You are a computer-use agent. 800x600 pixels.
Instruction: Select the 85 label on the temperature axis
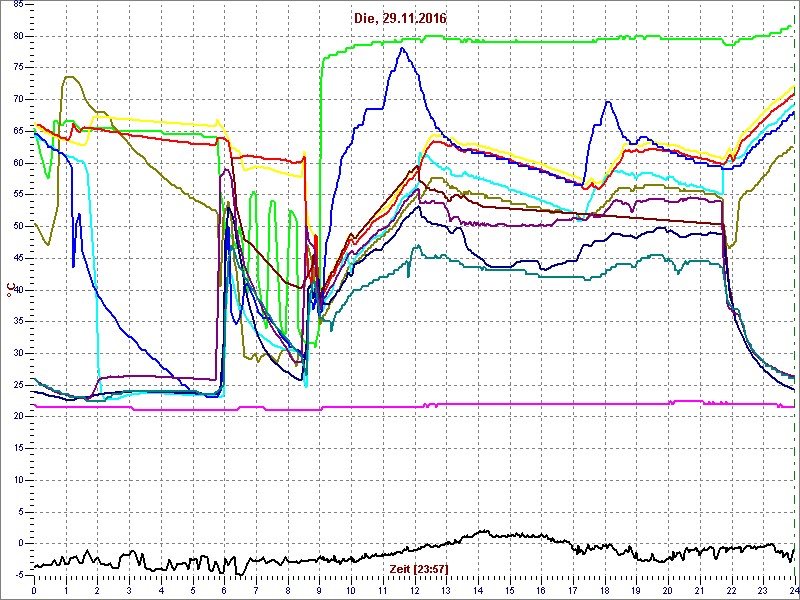[x=18, y=5]
